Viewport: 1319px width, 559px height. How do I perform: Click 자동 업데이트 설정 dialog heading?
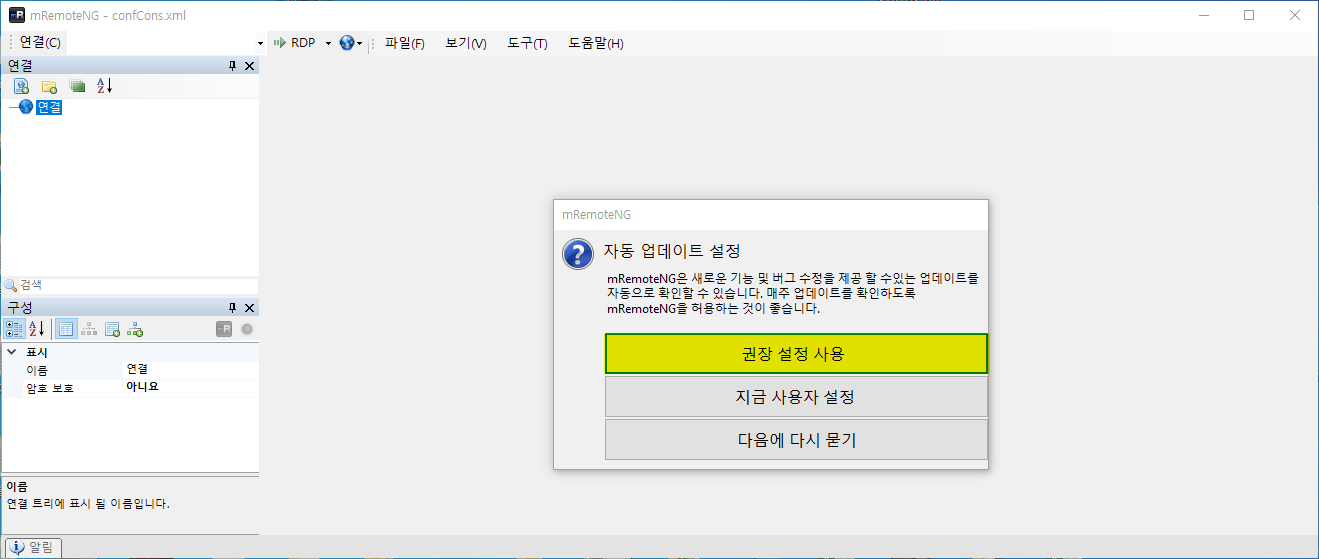point(672,250)
